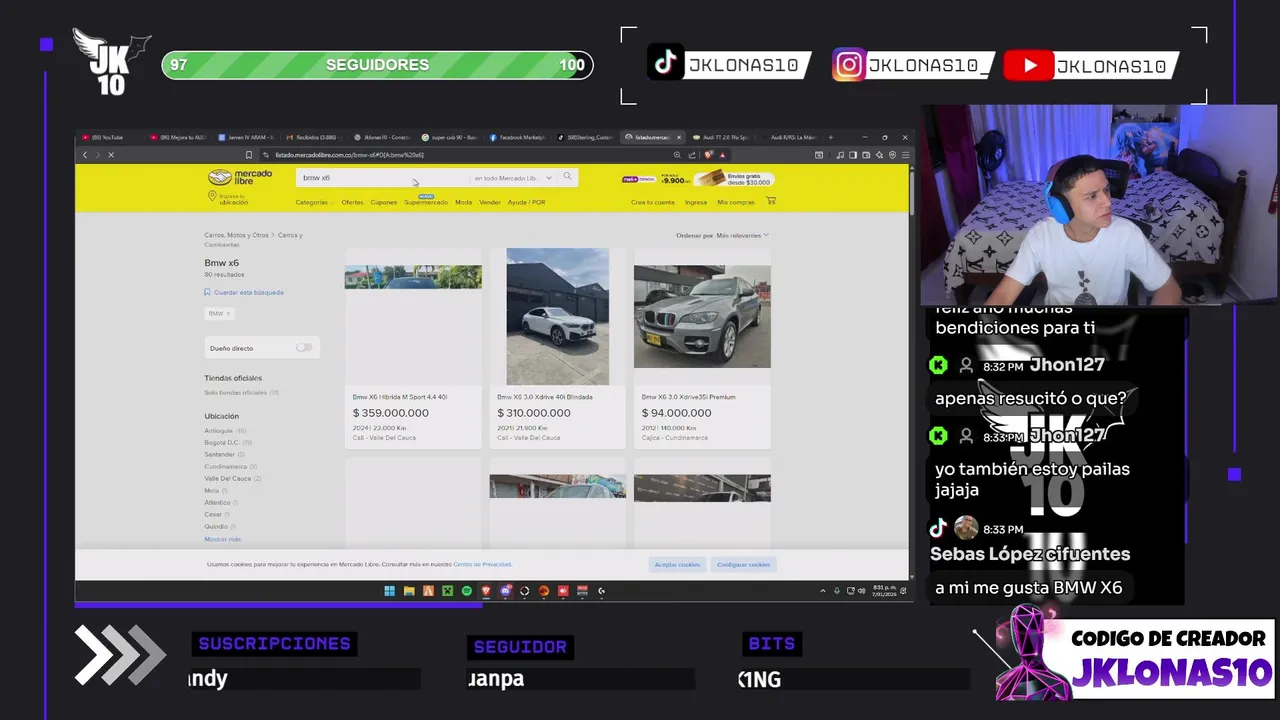Open the Ayuda / PQR menu item

coord(526,202)
